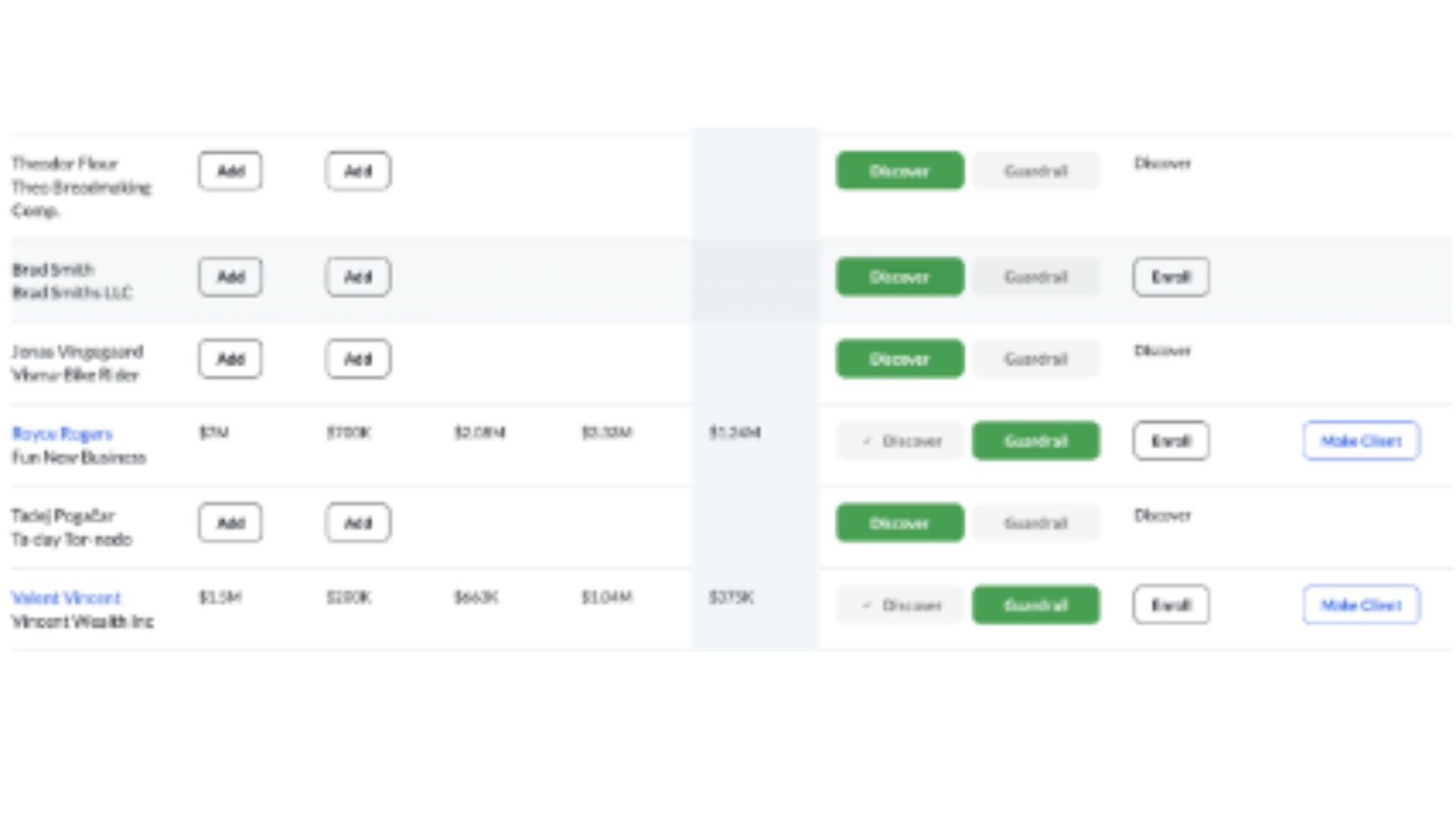Click the second Add button for Brad Smith
This screenshot has height=819, width=1456.
[x=358, y=277]
